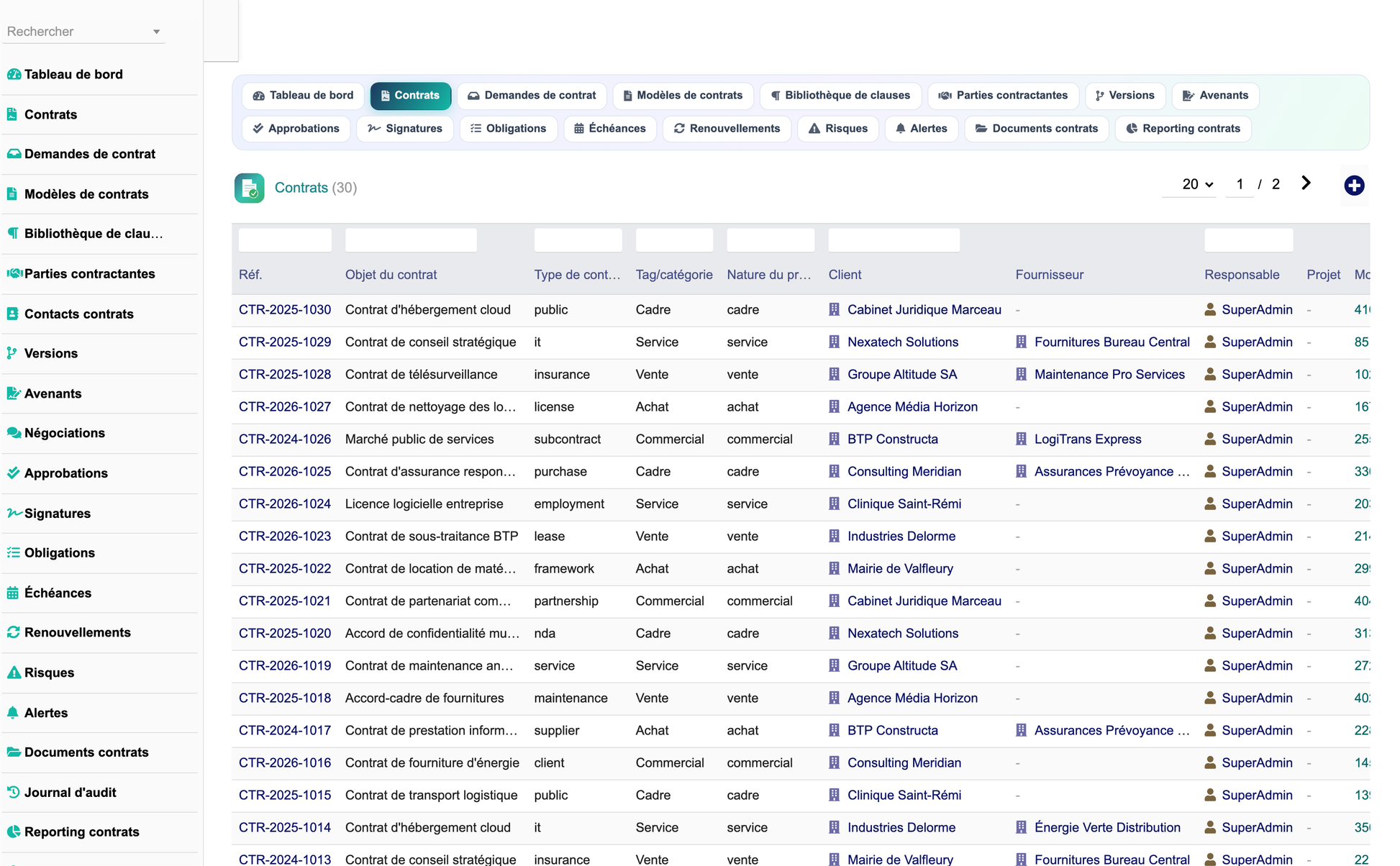
Task: Open the Rechercher dropdown in sidebar
Action: (x=84, y=32)
